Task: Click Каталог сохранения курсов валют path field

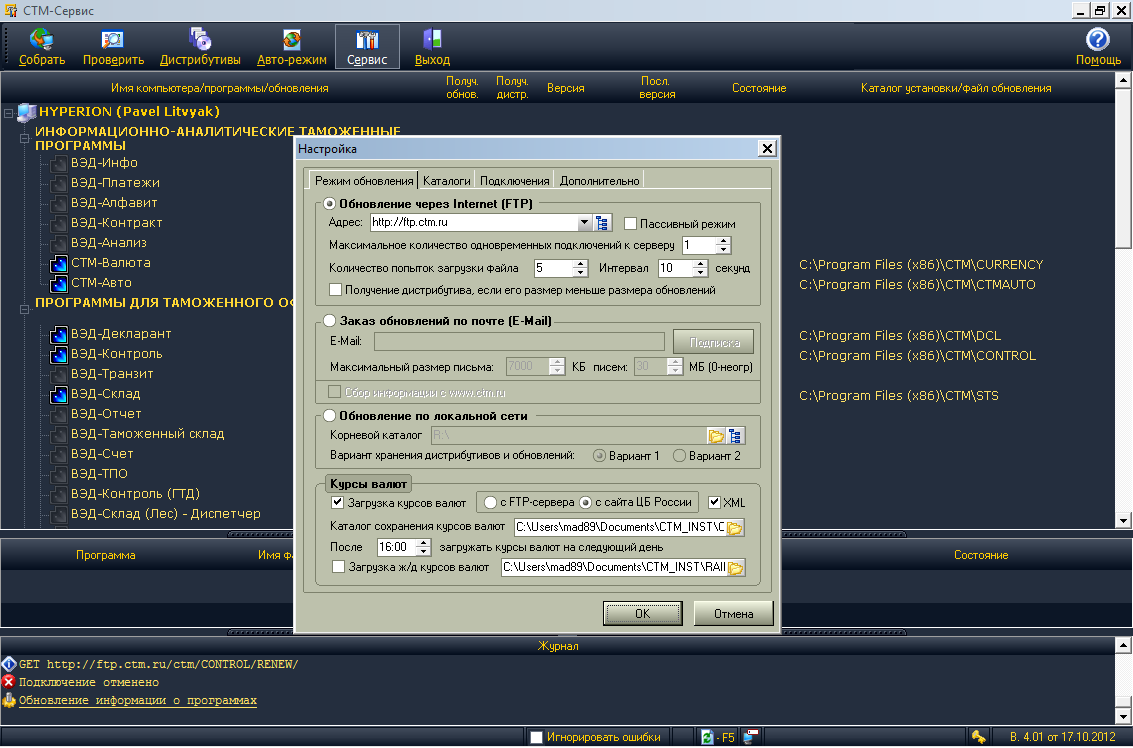Action: click(619, 528)
